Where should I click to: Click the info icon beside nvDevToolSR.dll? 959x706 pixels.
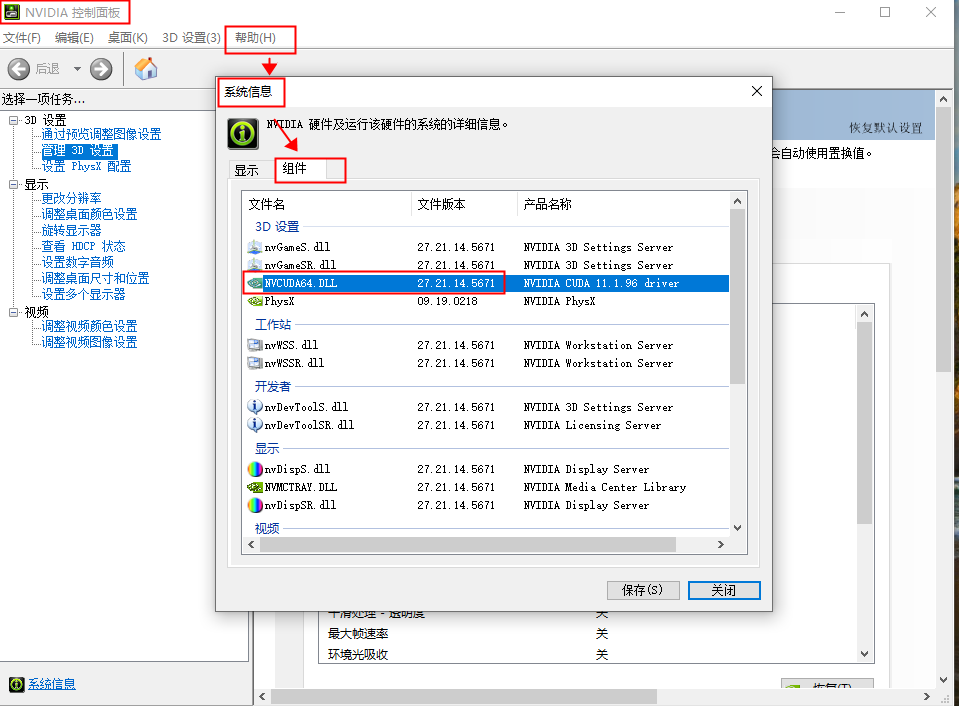click(254, 425)
